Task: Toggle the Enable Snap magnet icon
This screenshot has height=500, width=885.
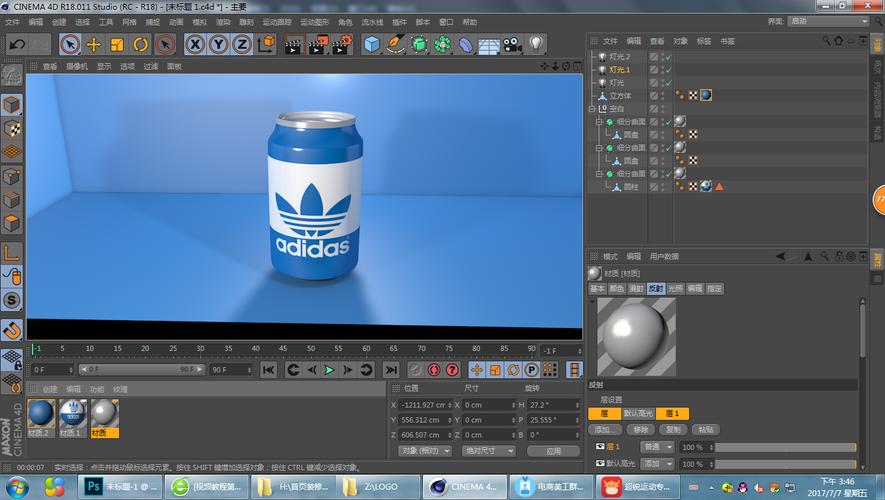Action: click(11, 330)
